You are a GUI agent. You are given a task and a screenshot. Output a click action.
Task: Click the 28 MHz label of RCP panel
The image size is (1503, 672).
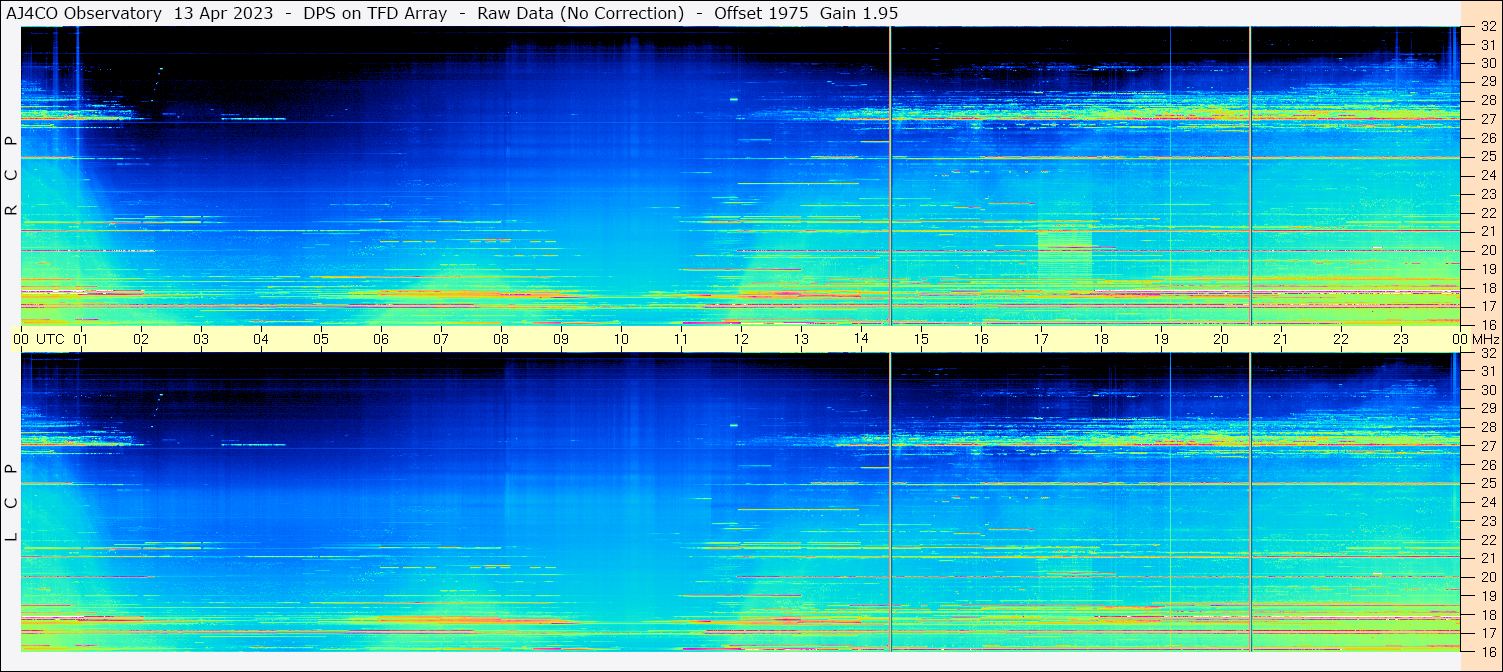[1488, 101]
